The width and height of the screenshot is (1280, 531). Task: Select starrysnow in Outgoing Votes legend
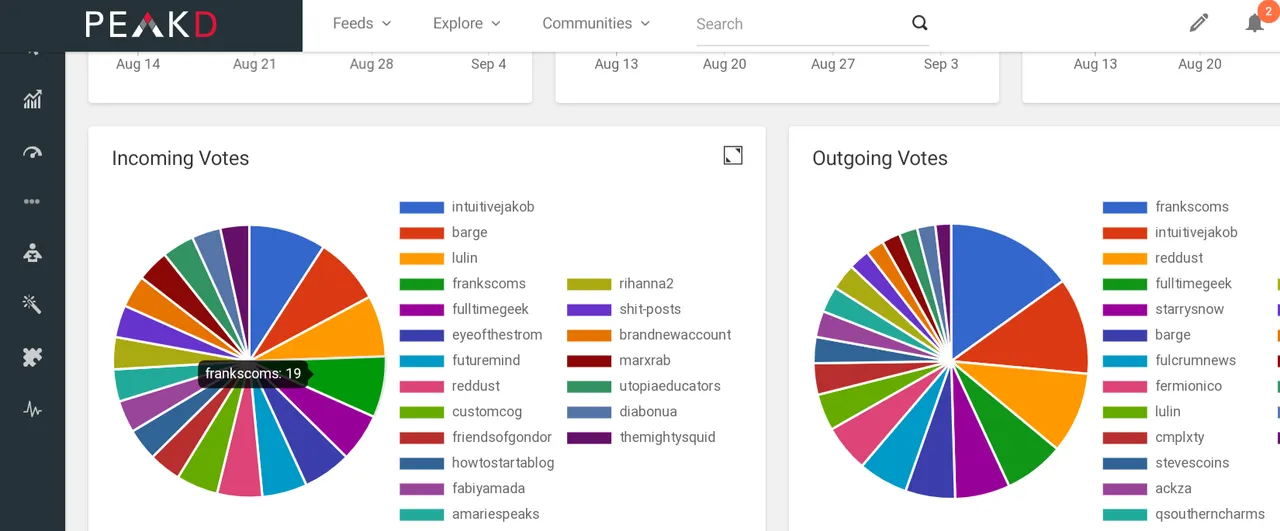[1189, 310]
